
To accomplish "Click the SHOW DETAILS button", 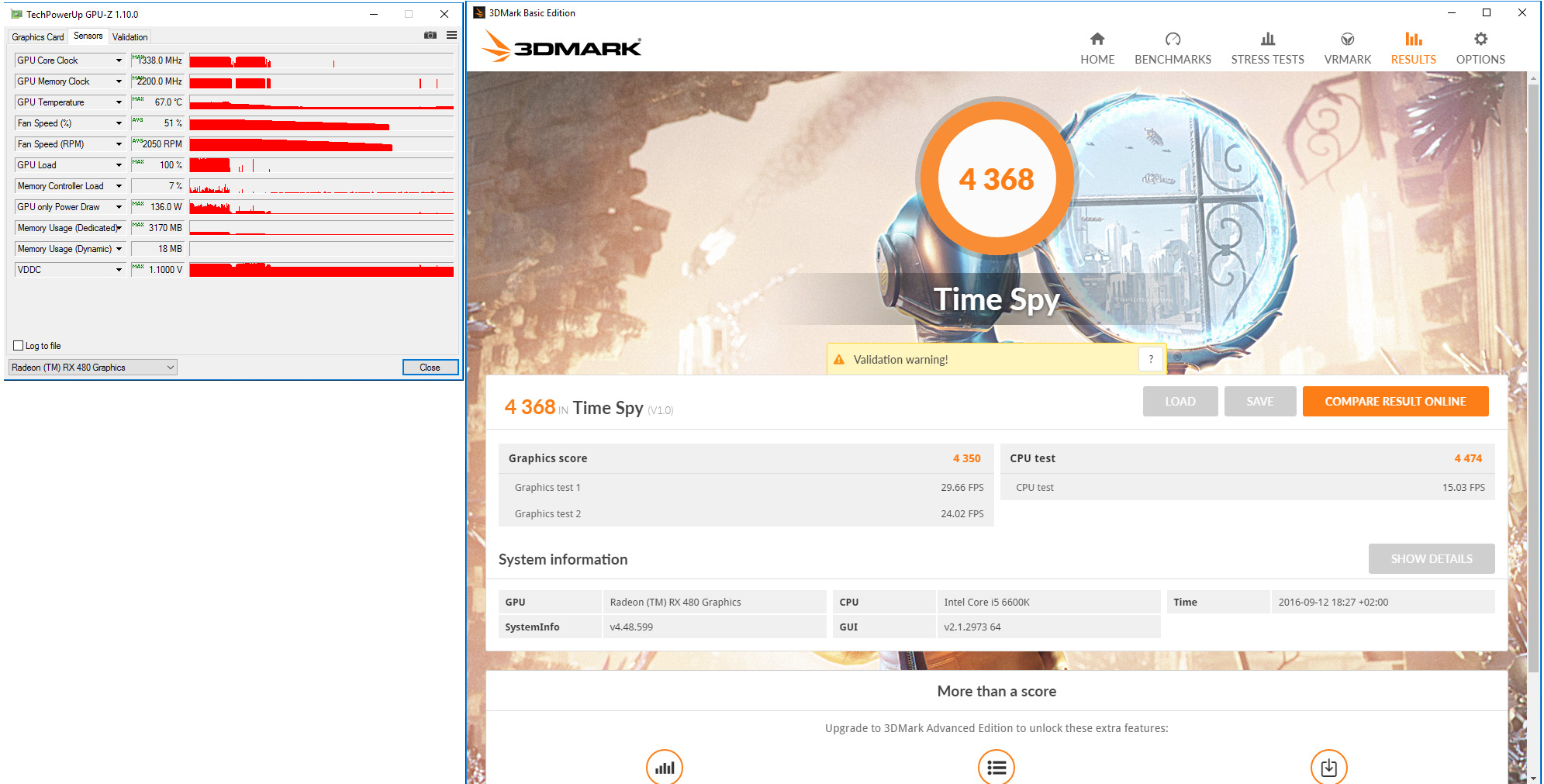I will point(1432,559).
